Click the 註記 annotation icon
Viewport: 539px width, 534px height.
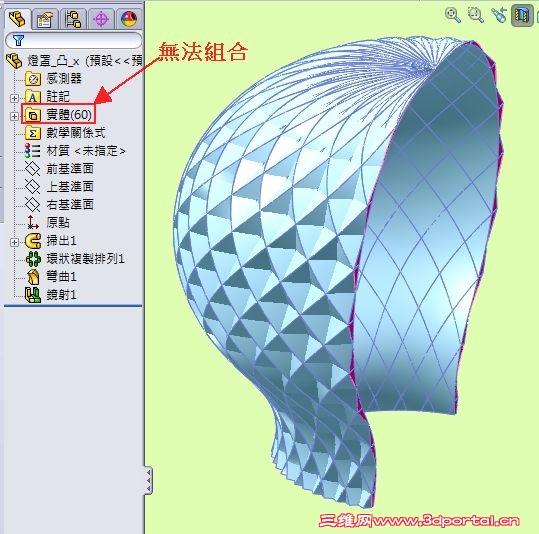tap(33, 97)
